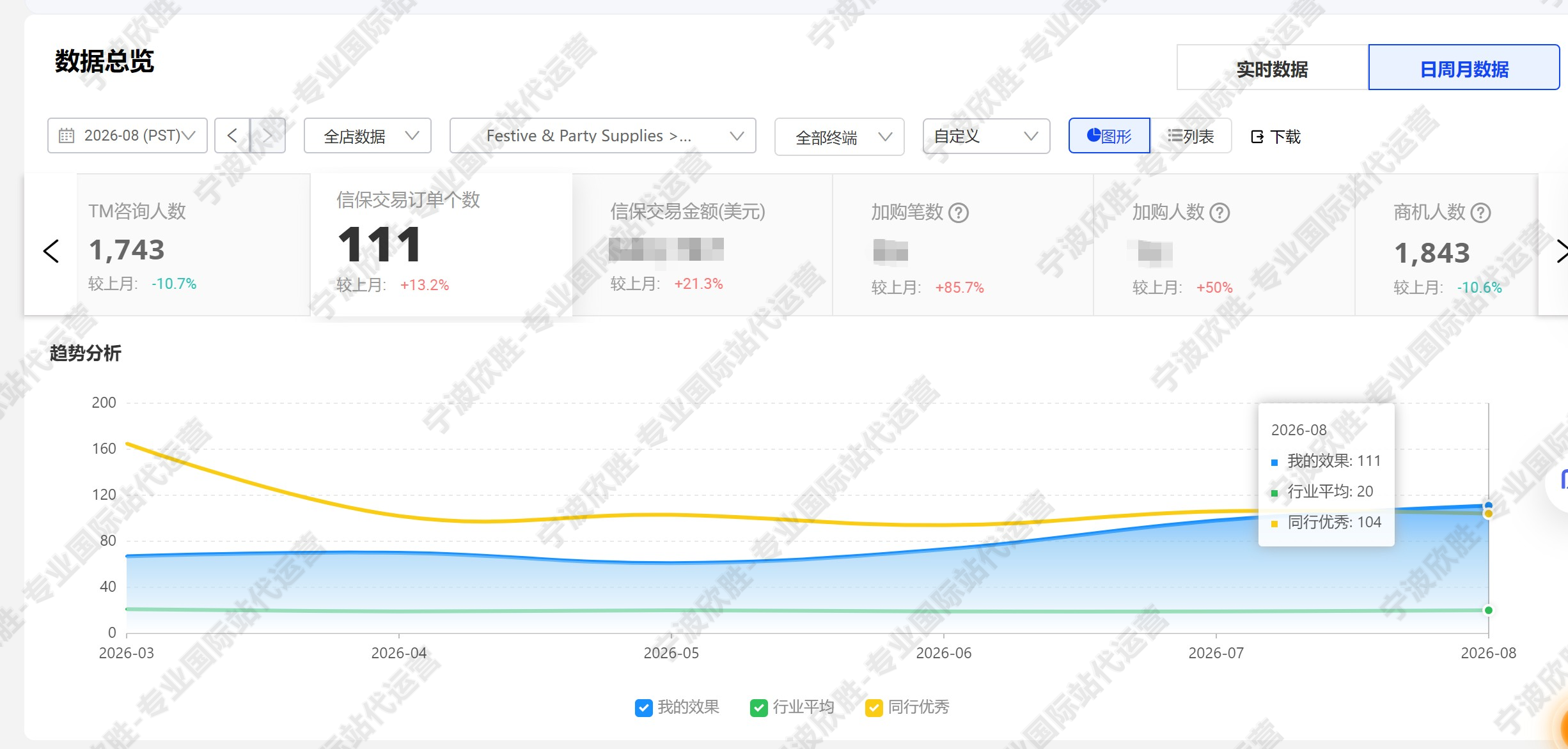1568x749 pixels.
Task: Click the download icon beside 下载
Action: coord(1257,137)
